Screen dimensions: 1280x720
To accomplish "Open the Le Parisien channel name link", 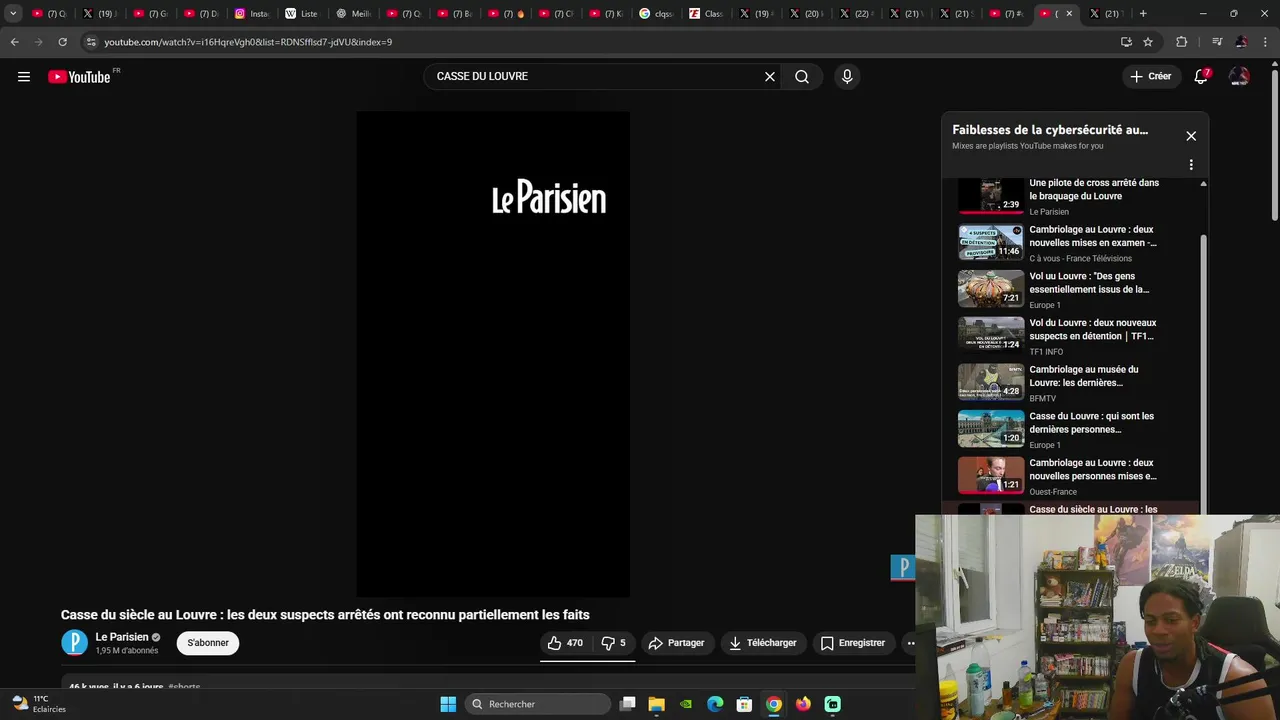I will pos(122,637).
